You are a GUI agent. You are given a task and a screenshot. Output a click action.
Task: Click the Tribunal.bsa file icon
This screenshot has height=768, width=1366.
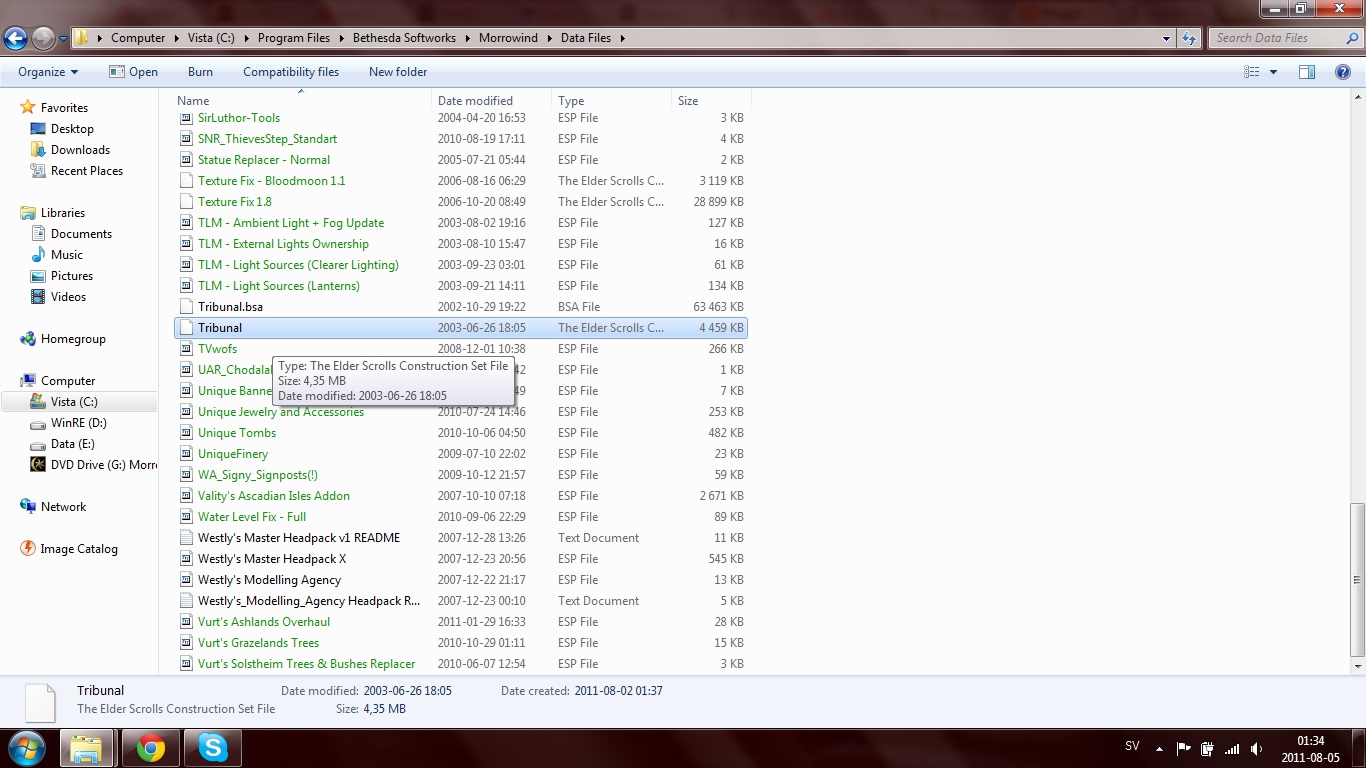186,307
